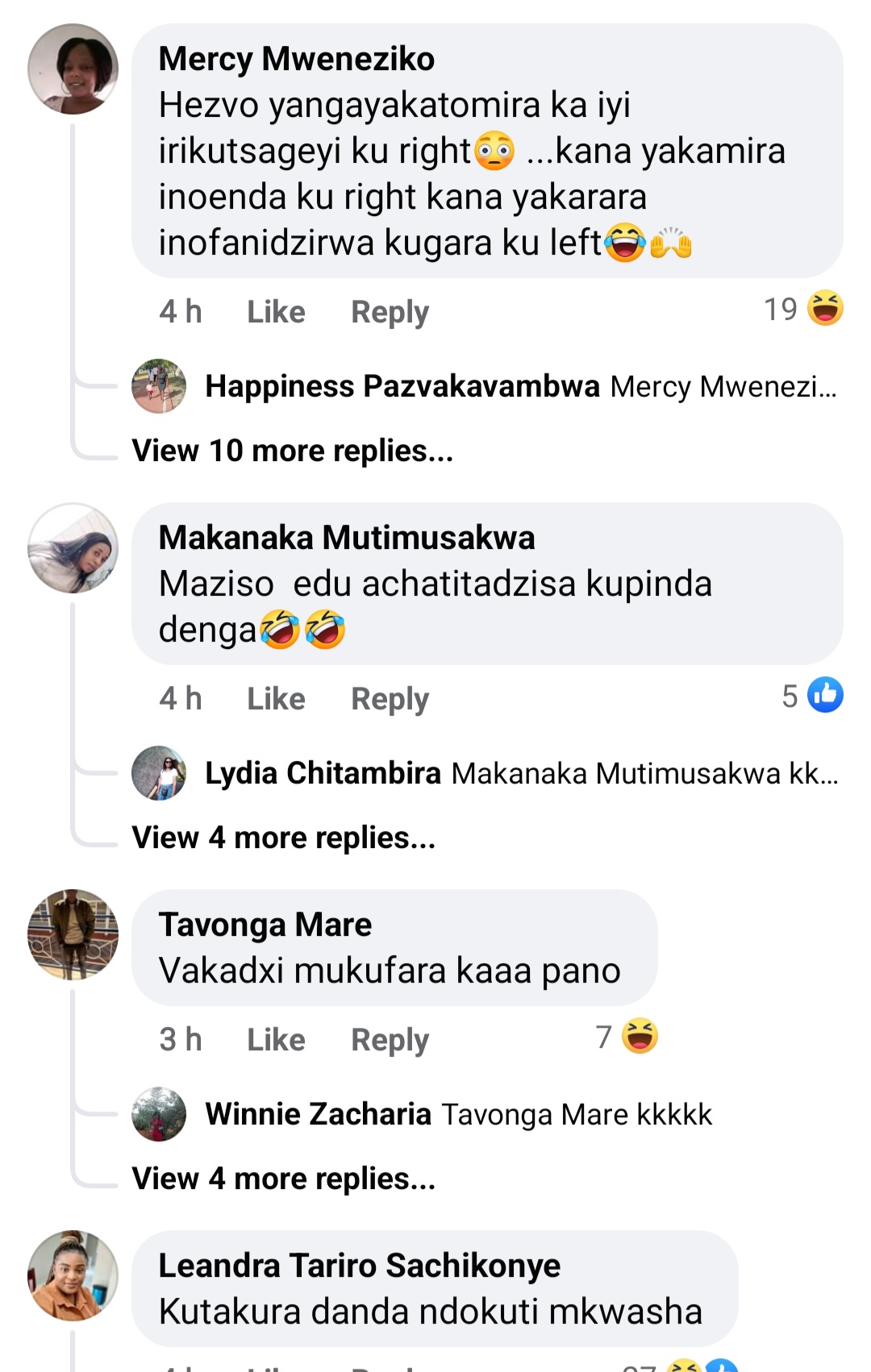Reply to Mercy Mweneziko's comment
This screenshot has width=871, height=1372.
pos(390,312)
